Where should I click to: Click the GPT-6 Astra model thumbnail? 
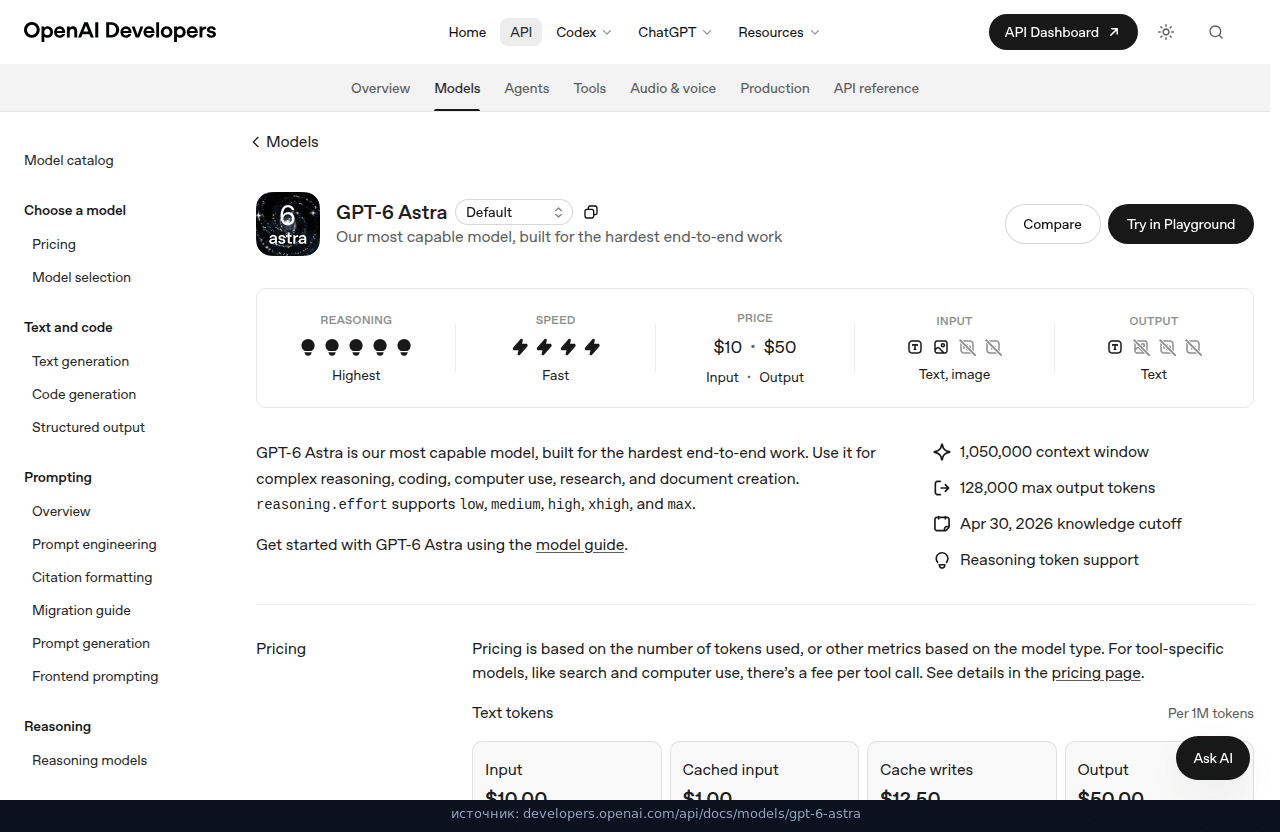point(288,224)
